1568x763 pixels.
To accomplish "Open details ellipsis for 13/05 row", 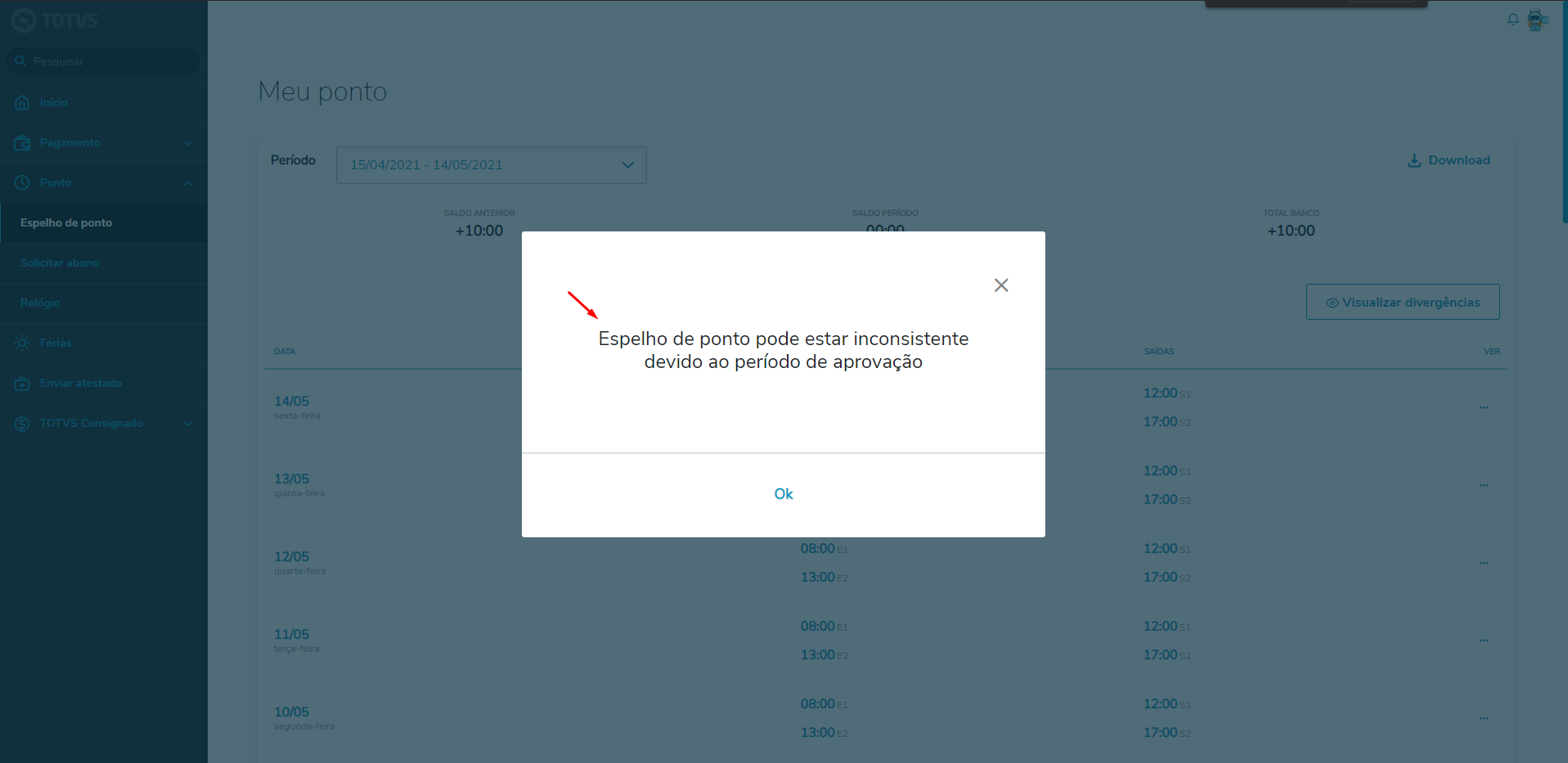I will pos(1484,485).
